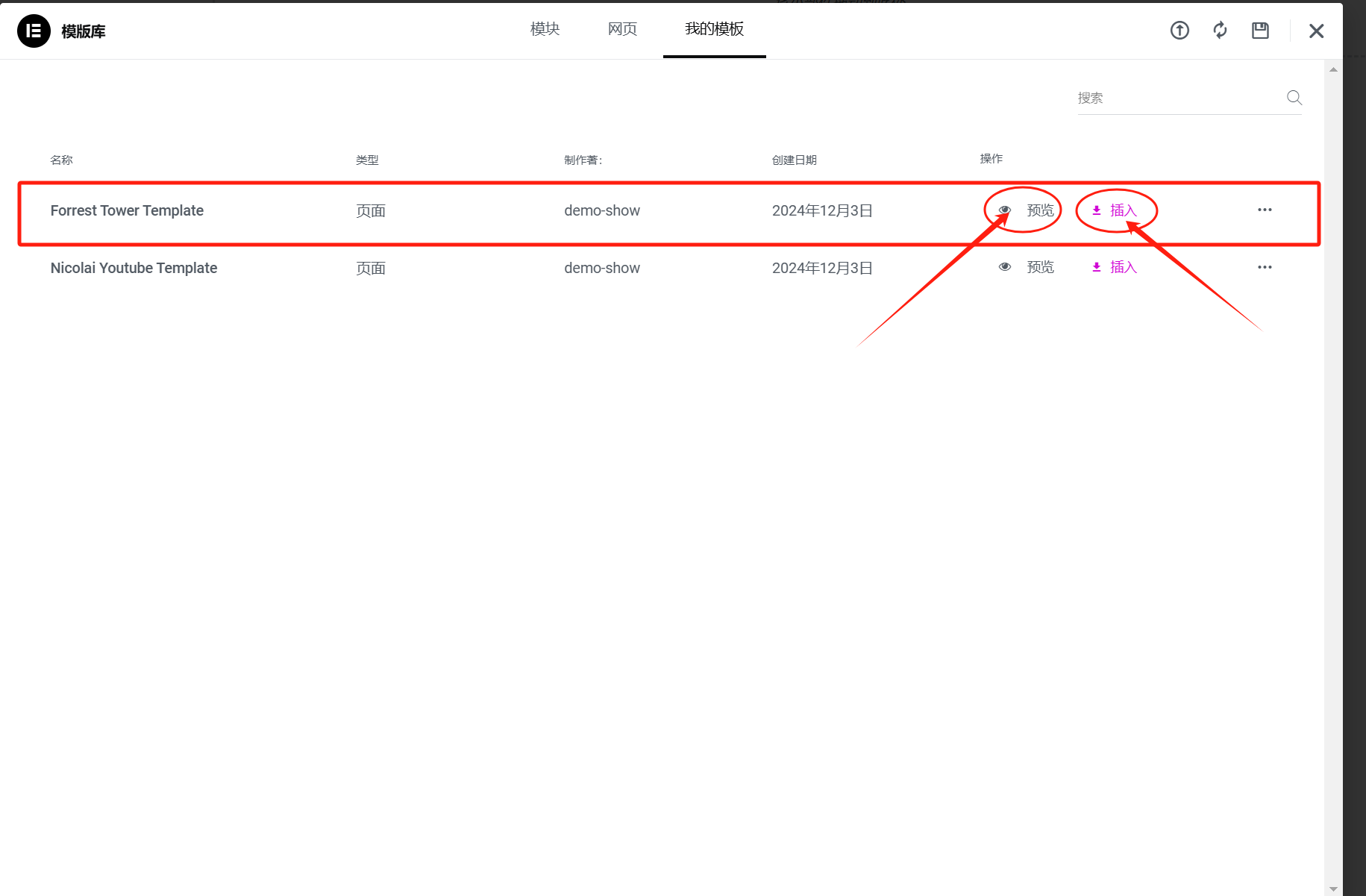Click 插入 to insert Forrest Tower Template

[x=1121, y=210]
